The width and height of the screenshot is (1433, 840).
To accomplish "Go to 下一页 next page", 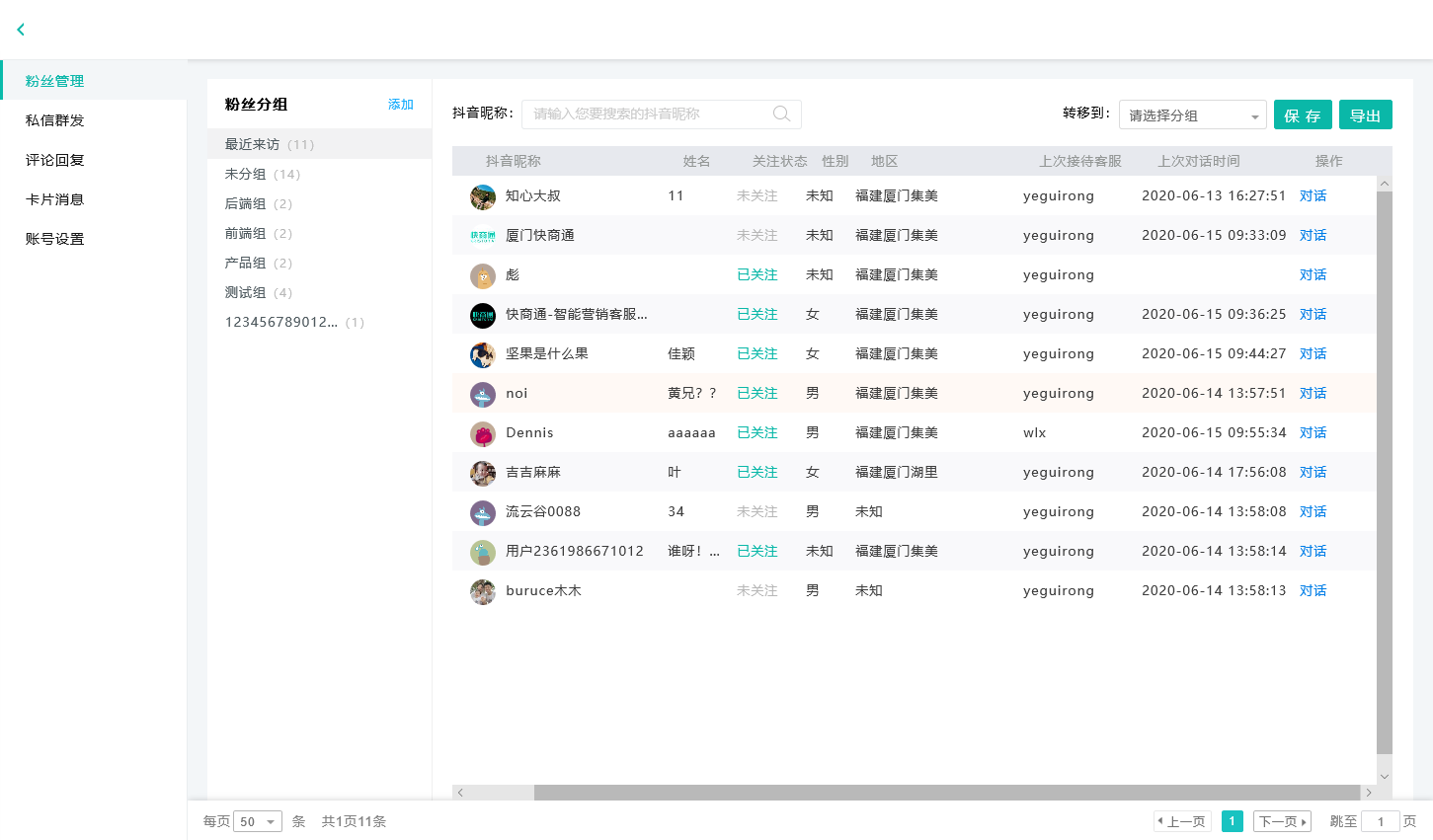I will click(x=1281, y=821).
